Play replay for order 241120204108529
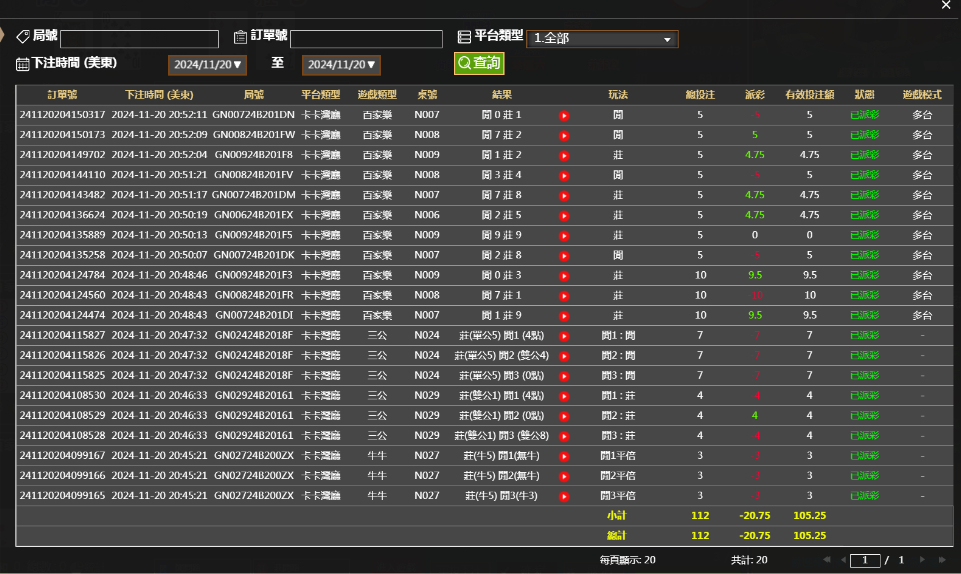The height and width of the screenshot is (574, 961). click(x=564, y=415)
